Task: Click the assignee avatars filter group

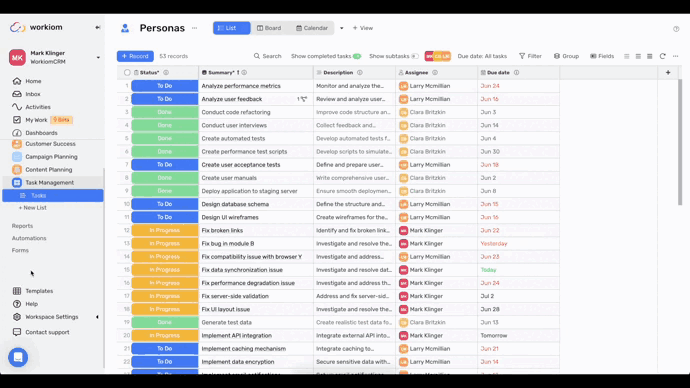Action: (437, 56)
